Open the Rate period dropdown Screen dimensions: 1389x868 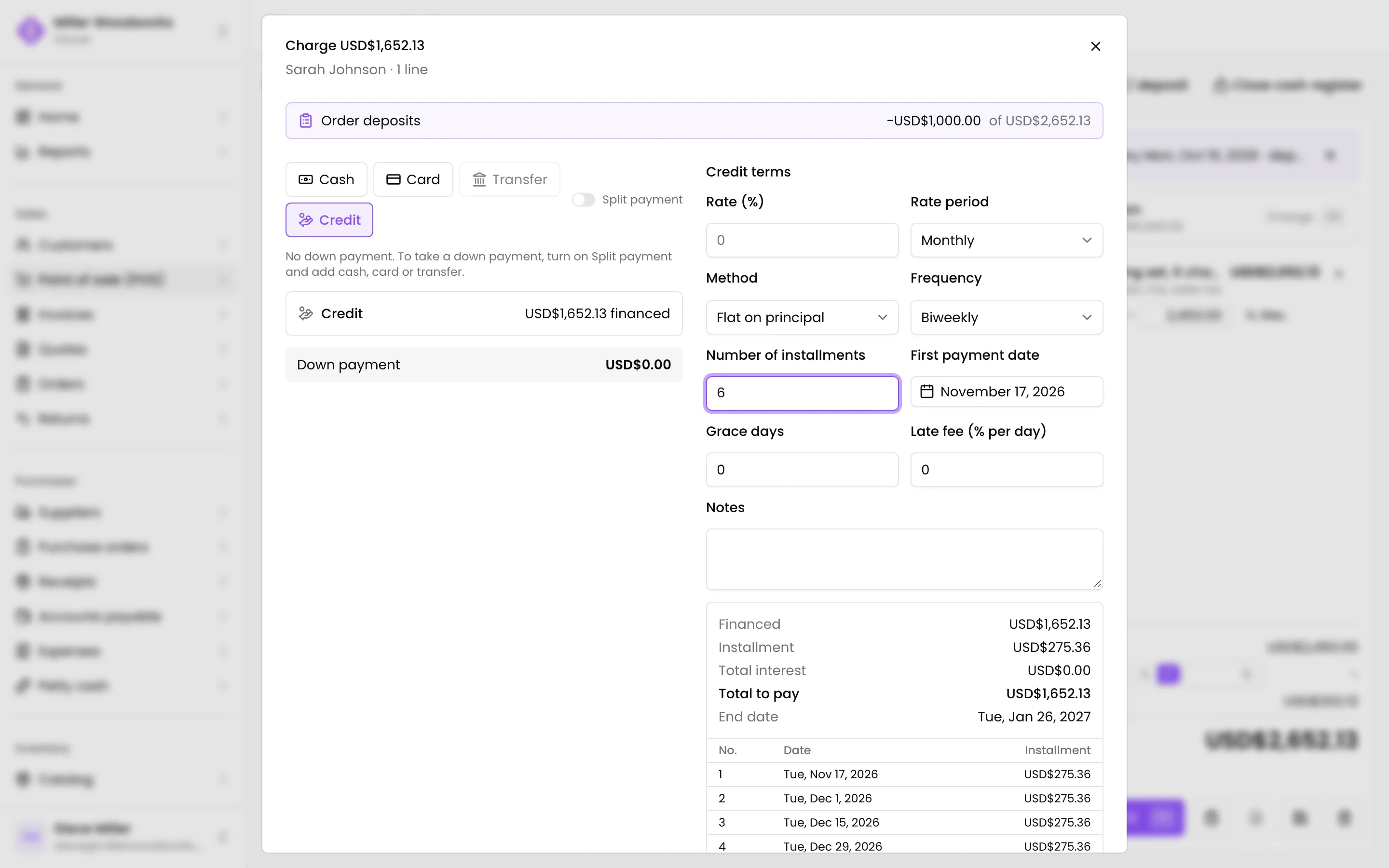(1006, 240)
